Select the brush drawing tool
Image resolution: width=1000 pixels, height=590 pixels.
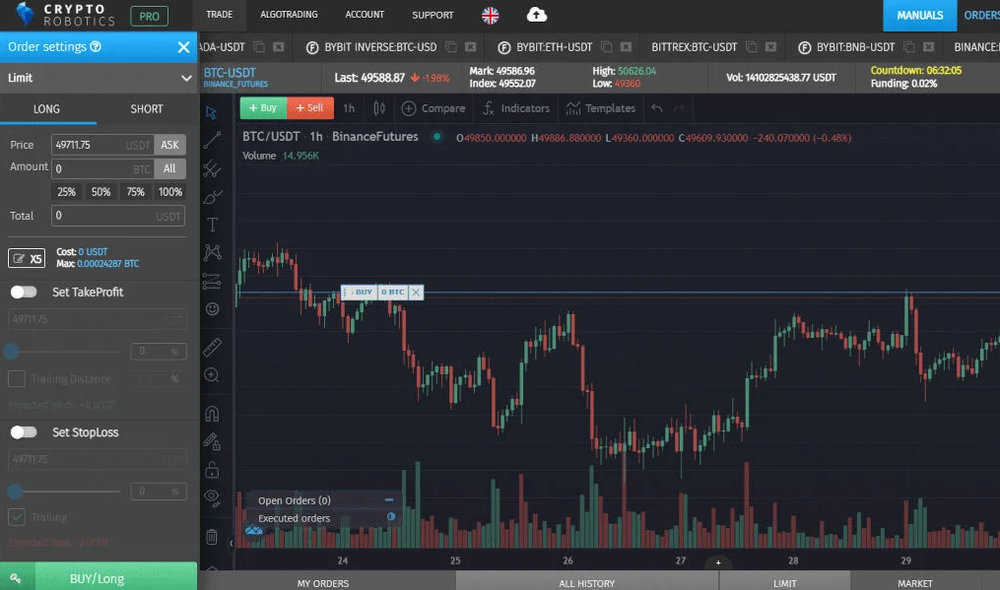click(212, 196)
